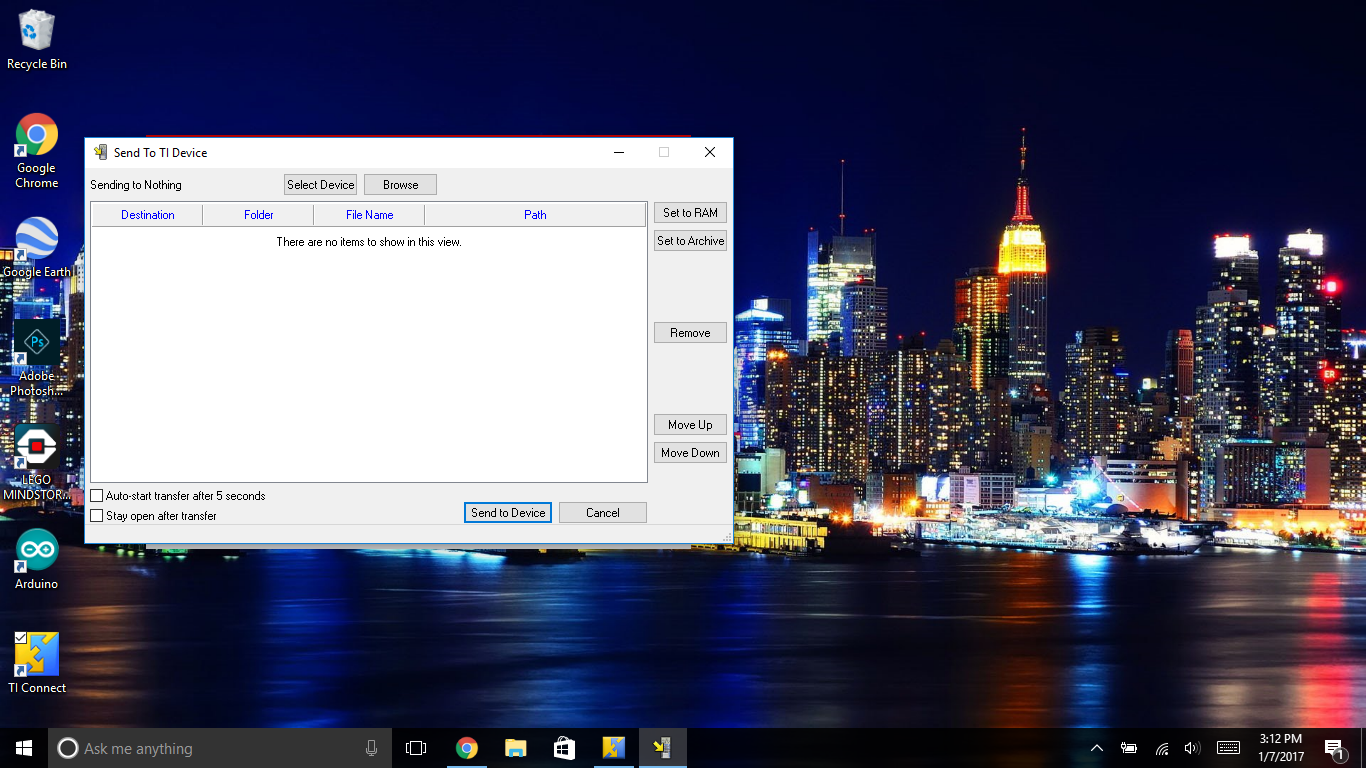Open the touch keyboard tray icon
Screen dimensions: 1366x768
pos(1228,748)
